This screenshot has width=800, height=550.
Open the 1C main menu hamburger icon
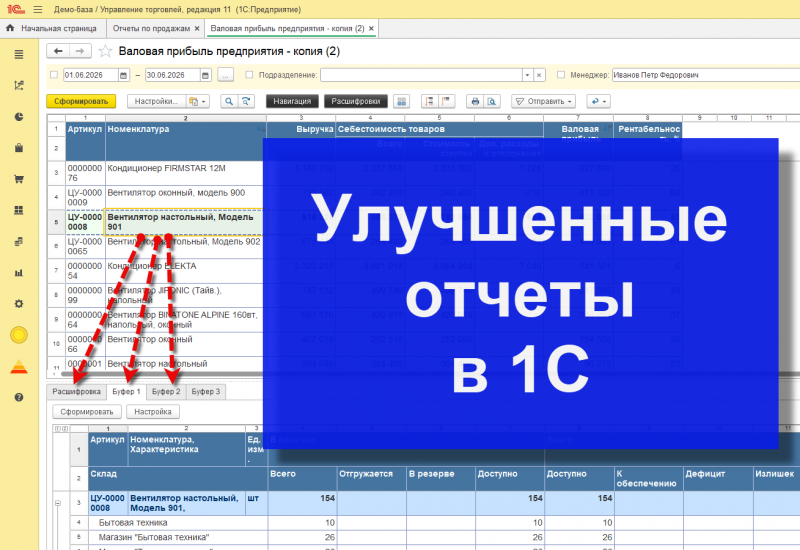38,9
